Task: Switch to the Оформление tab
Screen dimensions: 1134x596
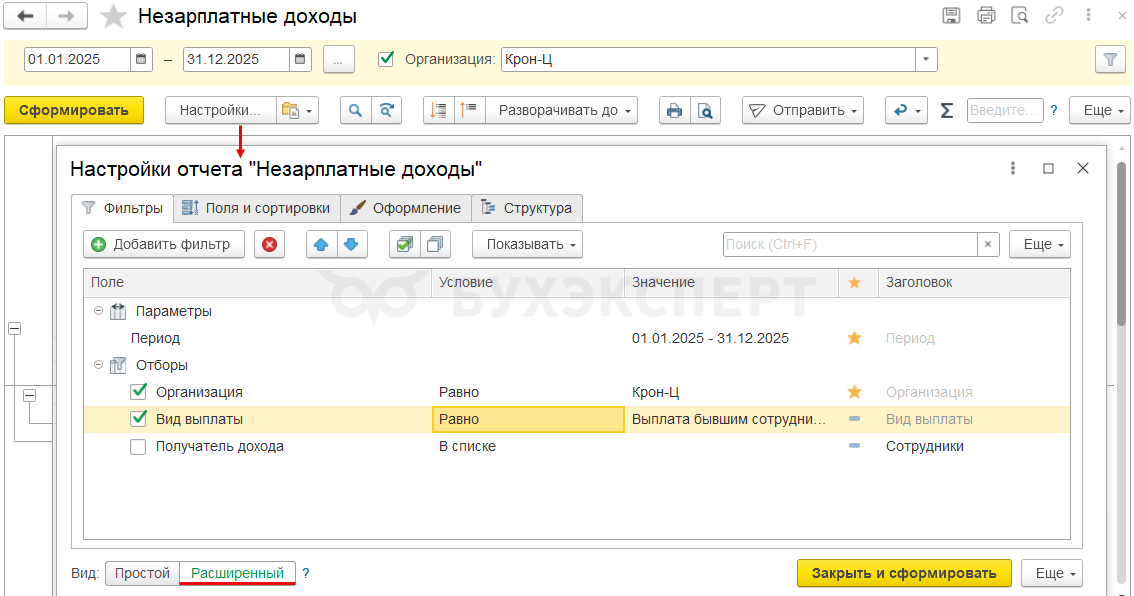Action: 405,208
